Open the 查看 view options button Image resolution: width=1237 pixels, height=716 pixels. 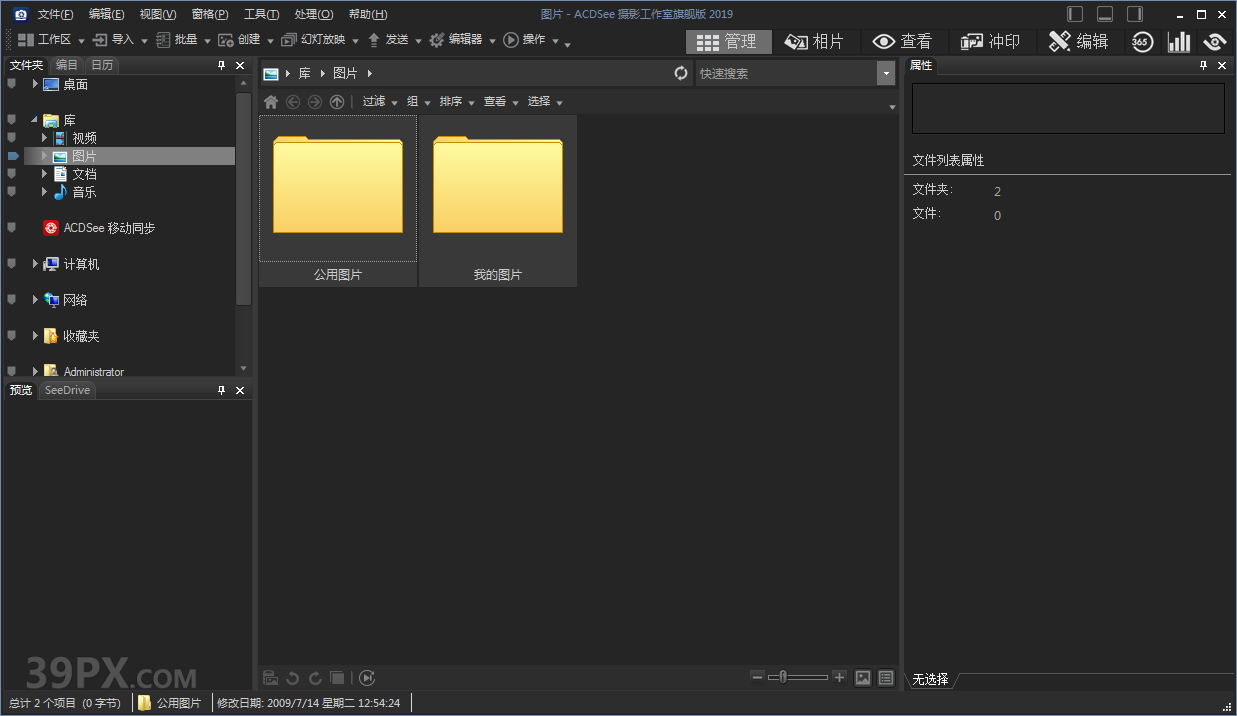(501, 102)
